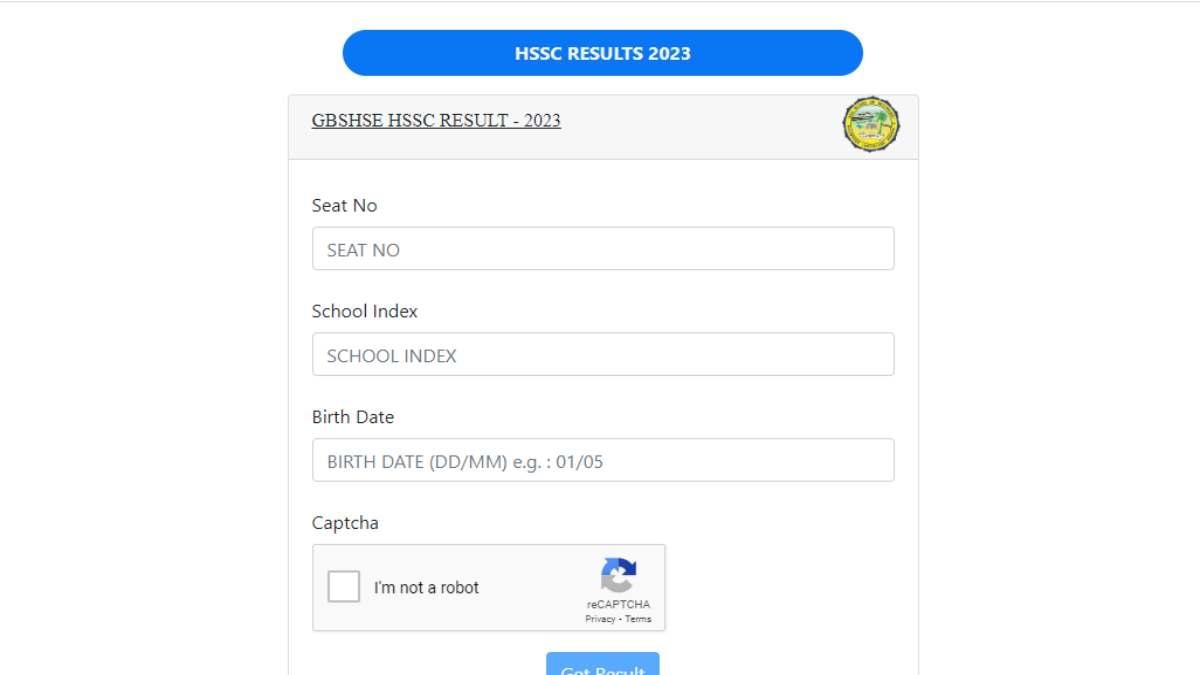The image size is (1200, 675).
Task: Click the HSSC RESULTS 2023 banner button
Action: [602, 53]
